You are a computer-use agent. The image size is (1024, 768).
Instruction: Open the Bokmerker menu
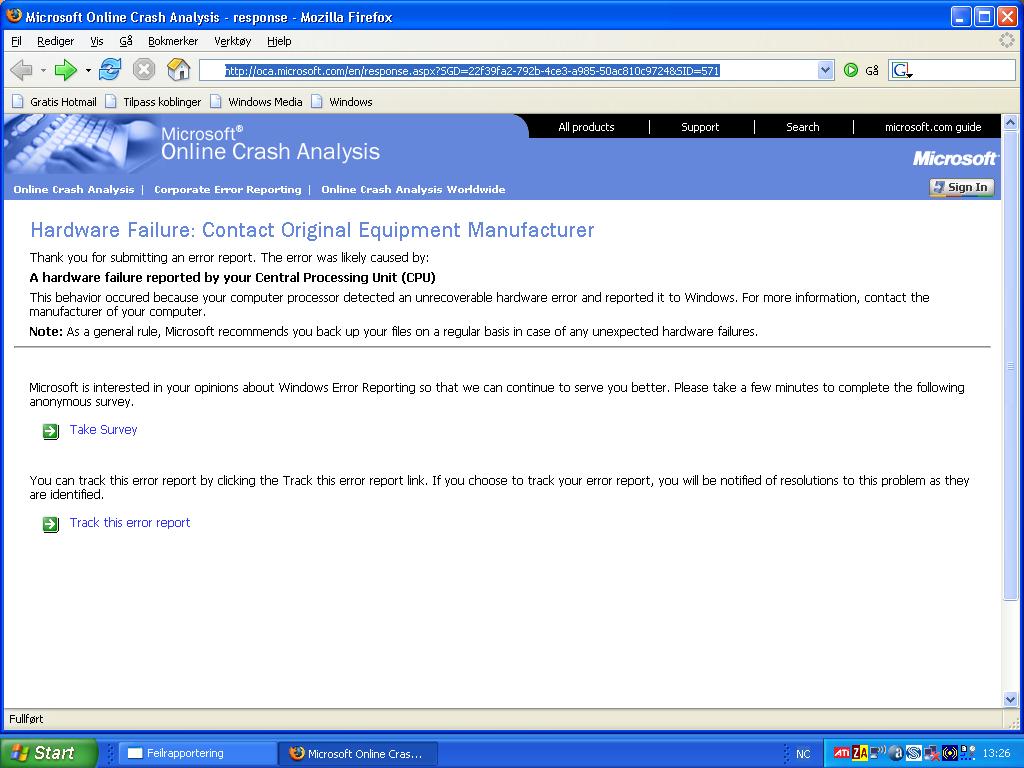172,41
